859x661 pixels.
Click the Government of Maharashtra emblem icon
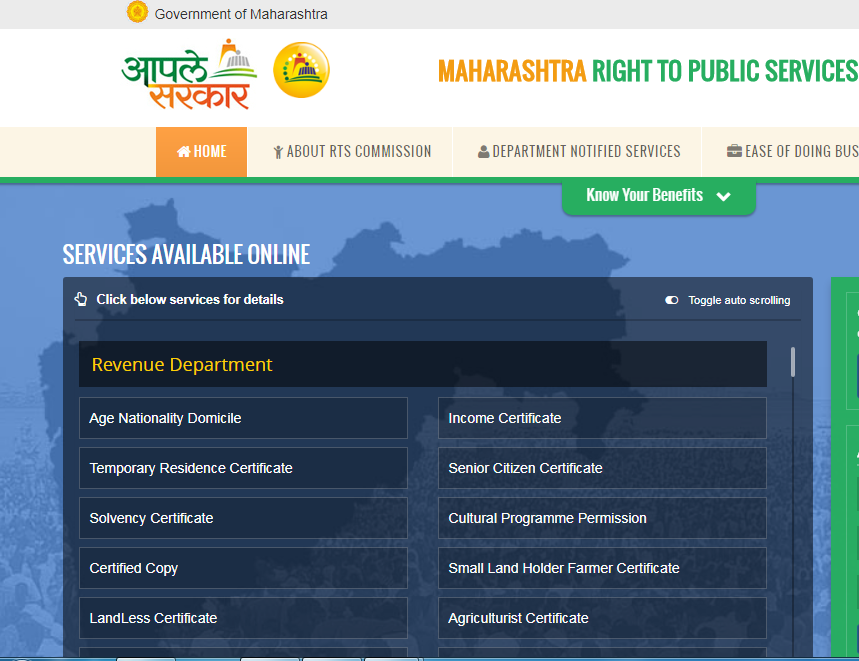tap(137, 13)
